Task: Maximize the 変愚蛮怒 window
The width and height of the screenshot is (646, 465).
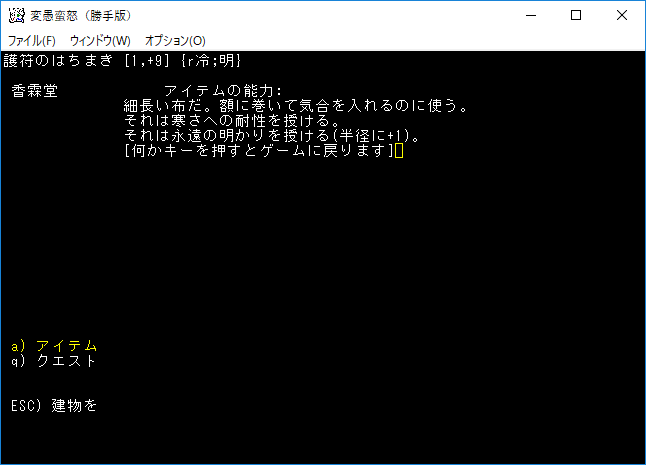Action: [576, 16]
